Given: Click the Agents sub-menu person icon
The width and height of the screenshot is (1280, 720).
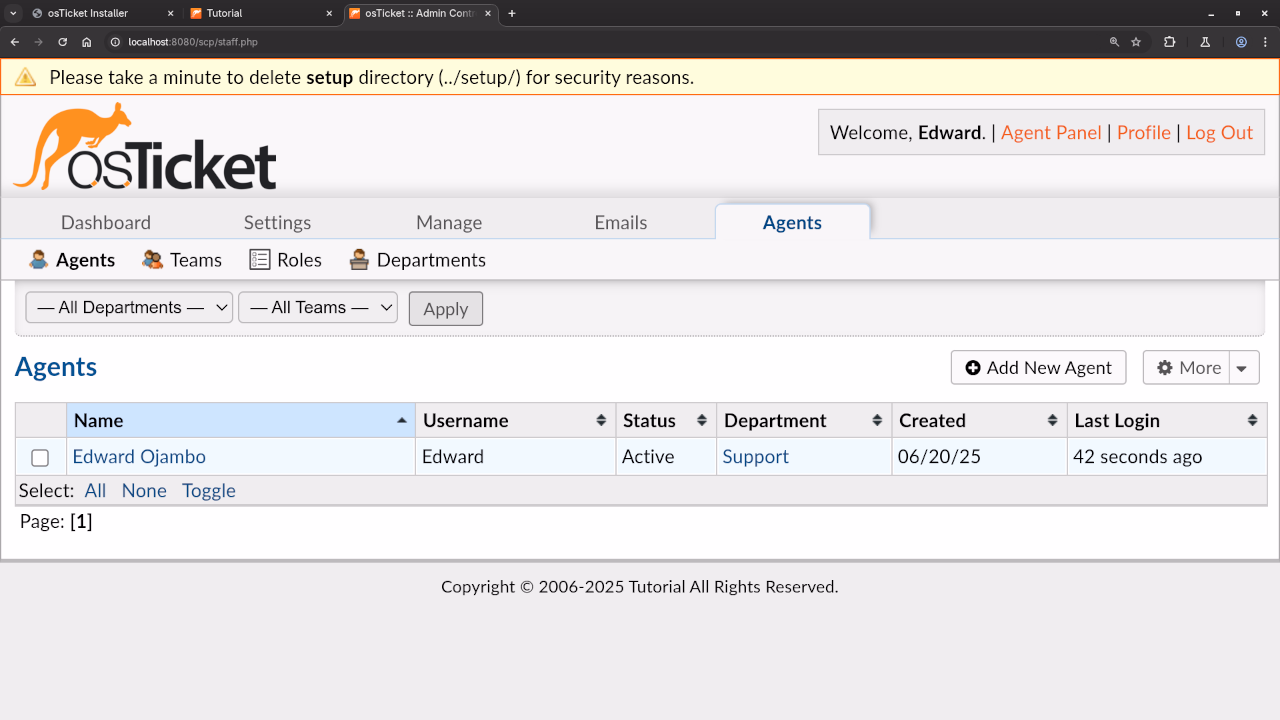Looking at the screenshot, I should click(38, 260).
